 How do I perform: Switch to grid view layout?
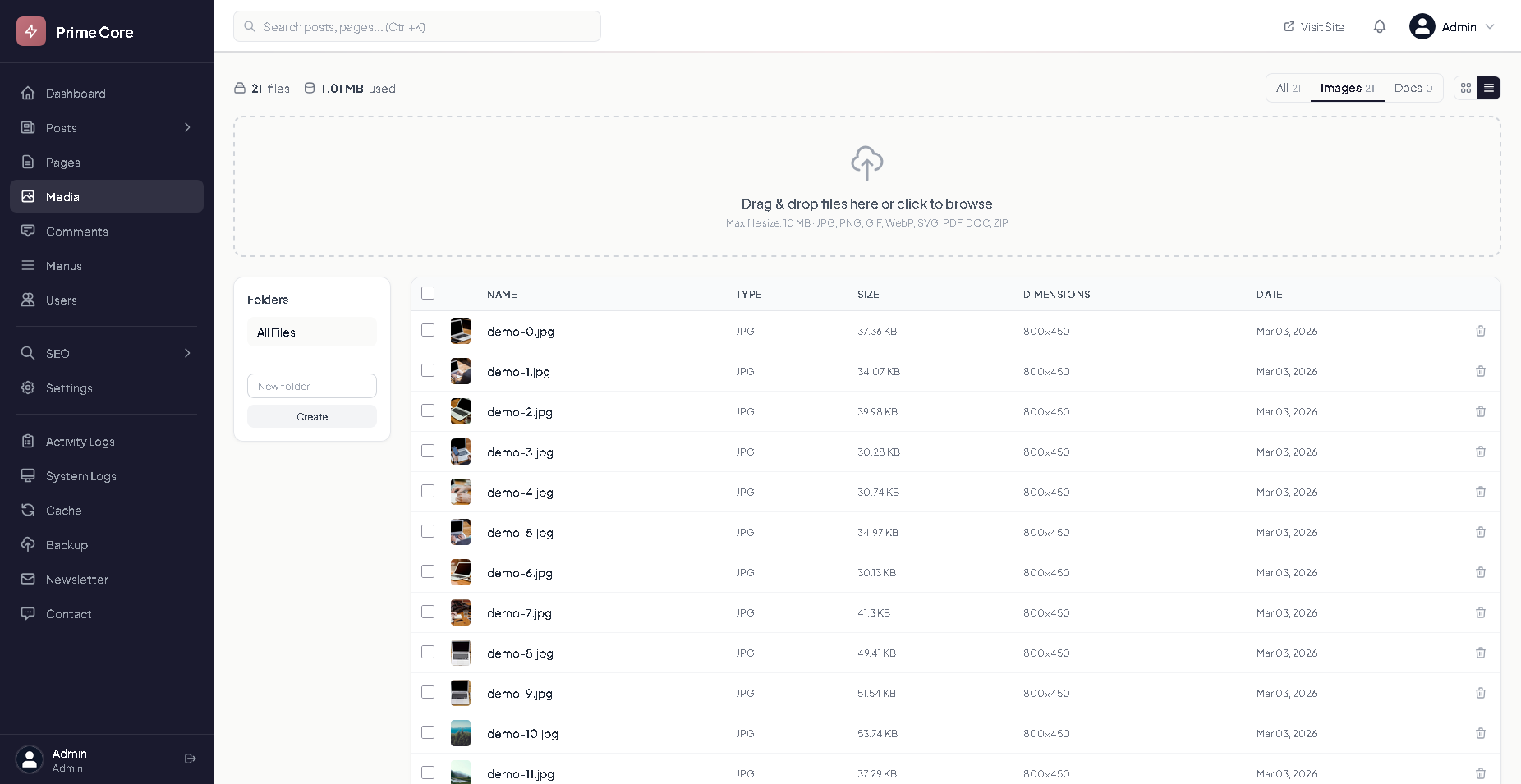point(1466,88)
